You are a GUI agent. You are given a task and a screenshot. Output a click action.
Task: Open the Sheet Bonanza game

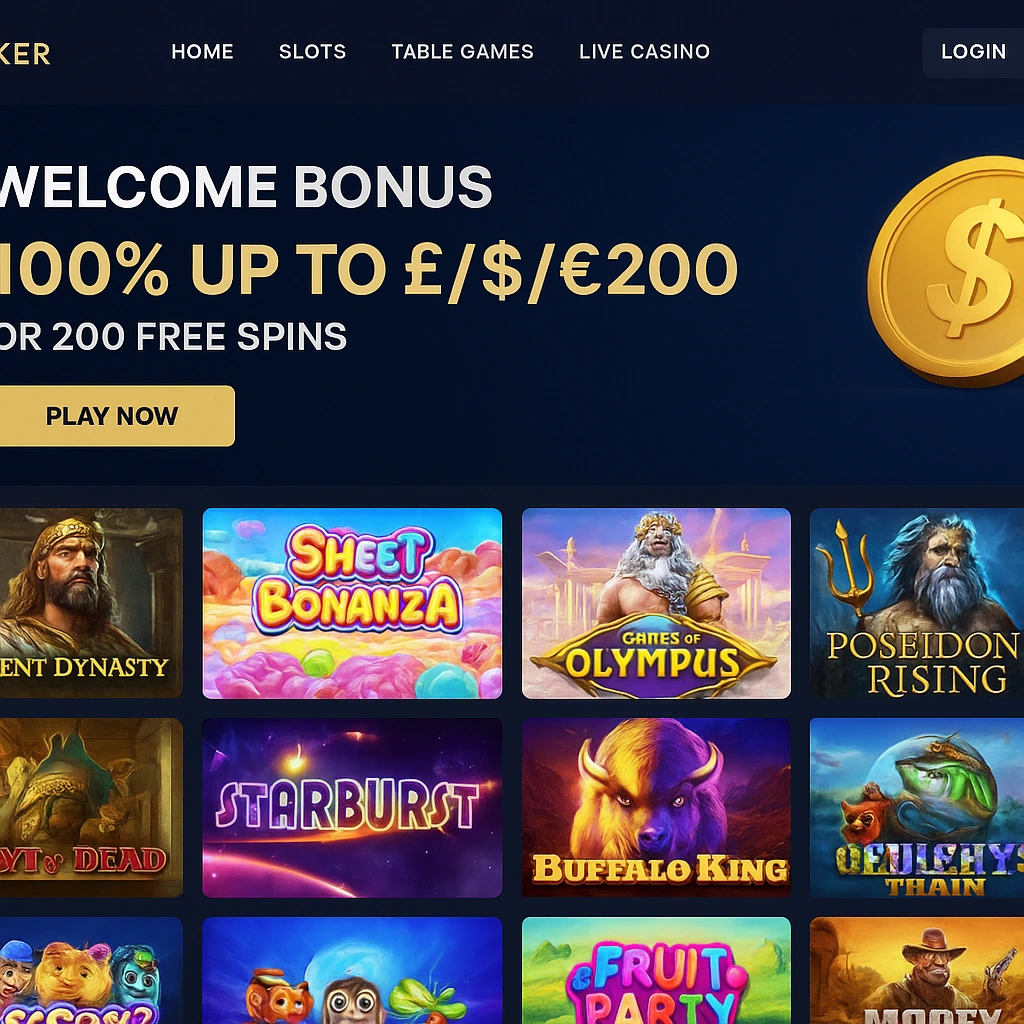(x=352, y=603)
